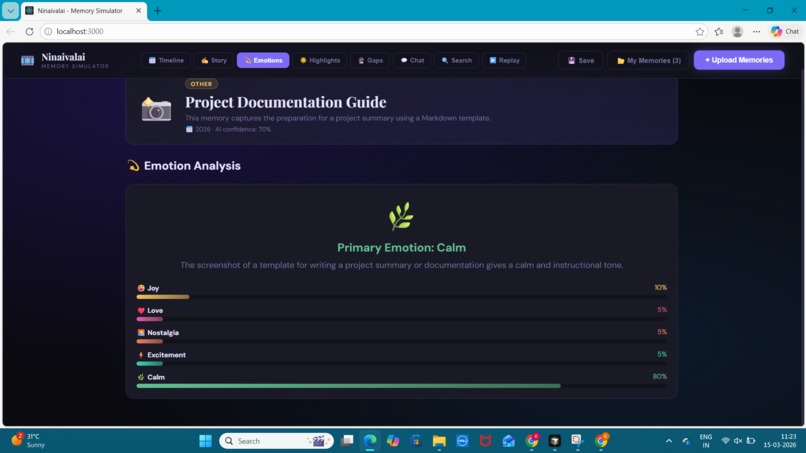Switch to the Story tab
Viewport: 806px width, 453px height.
click(x=214, y=60)
